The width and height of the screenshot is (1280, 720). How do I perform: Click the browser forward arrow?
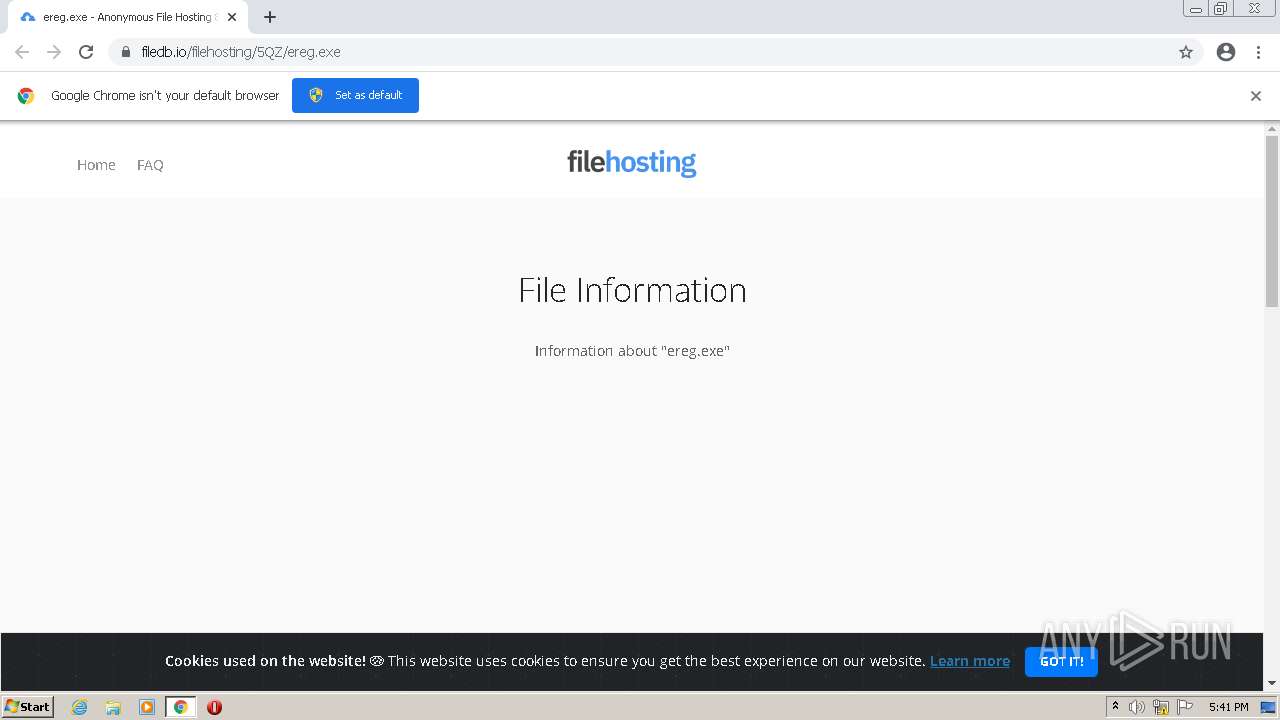point(54,52)
